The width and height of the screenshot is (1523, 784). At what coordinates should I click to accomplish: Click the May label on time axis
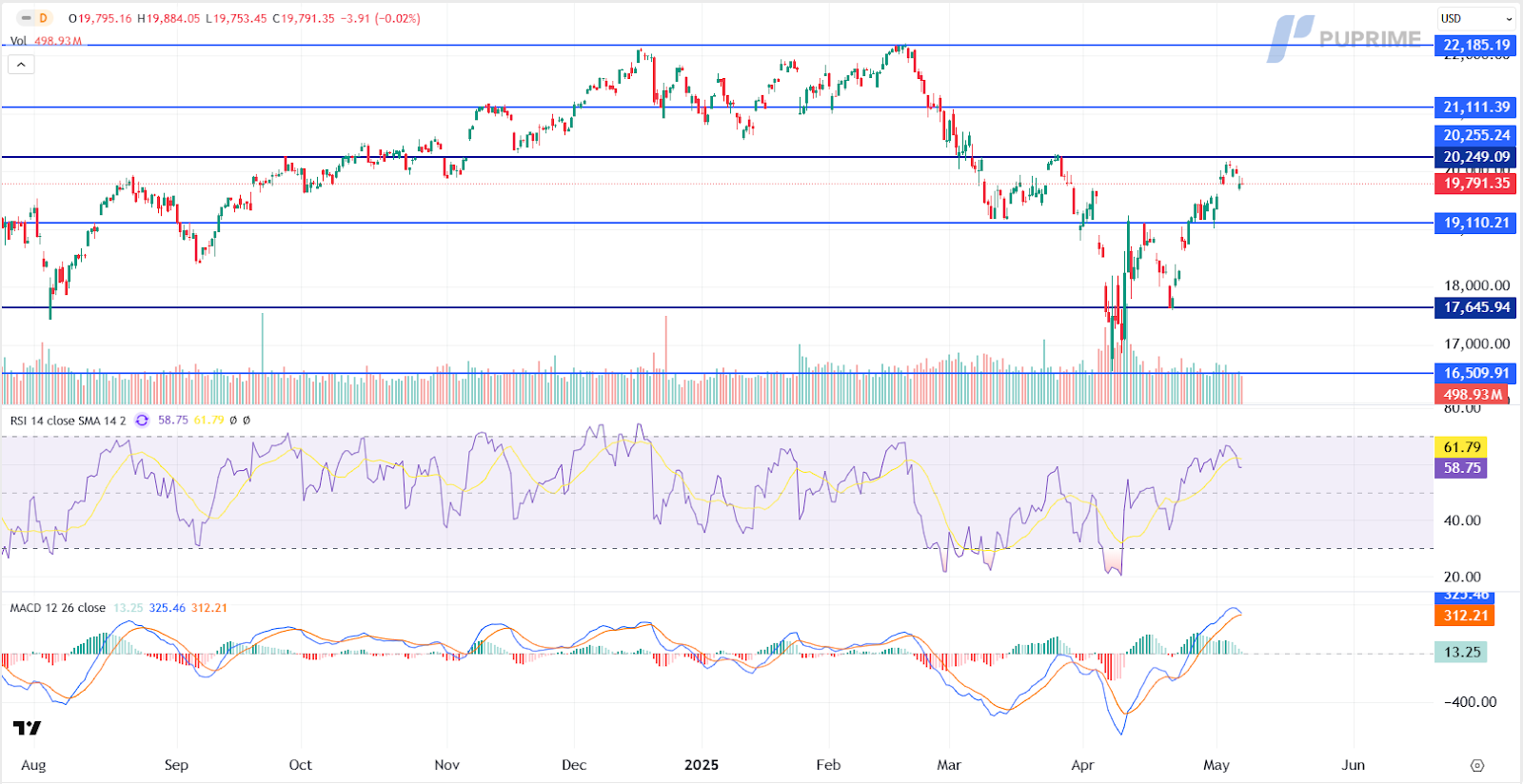coord(1216,765)
